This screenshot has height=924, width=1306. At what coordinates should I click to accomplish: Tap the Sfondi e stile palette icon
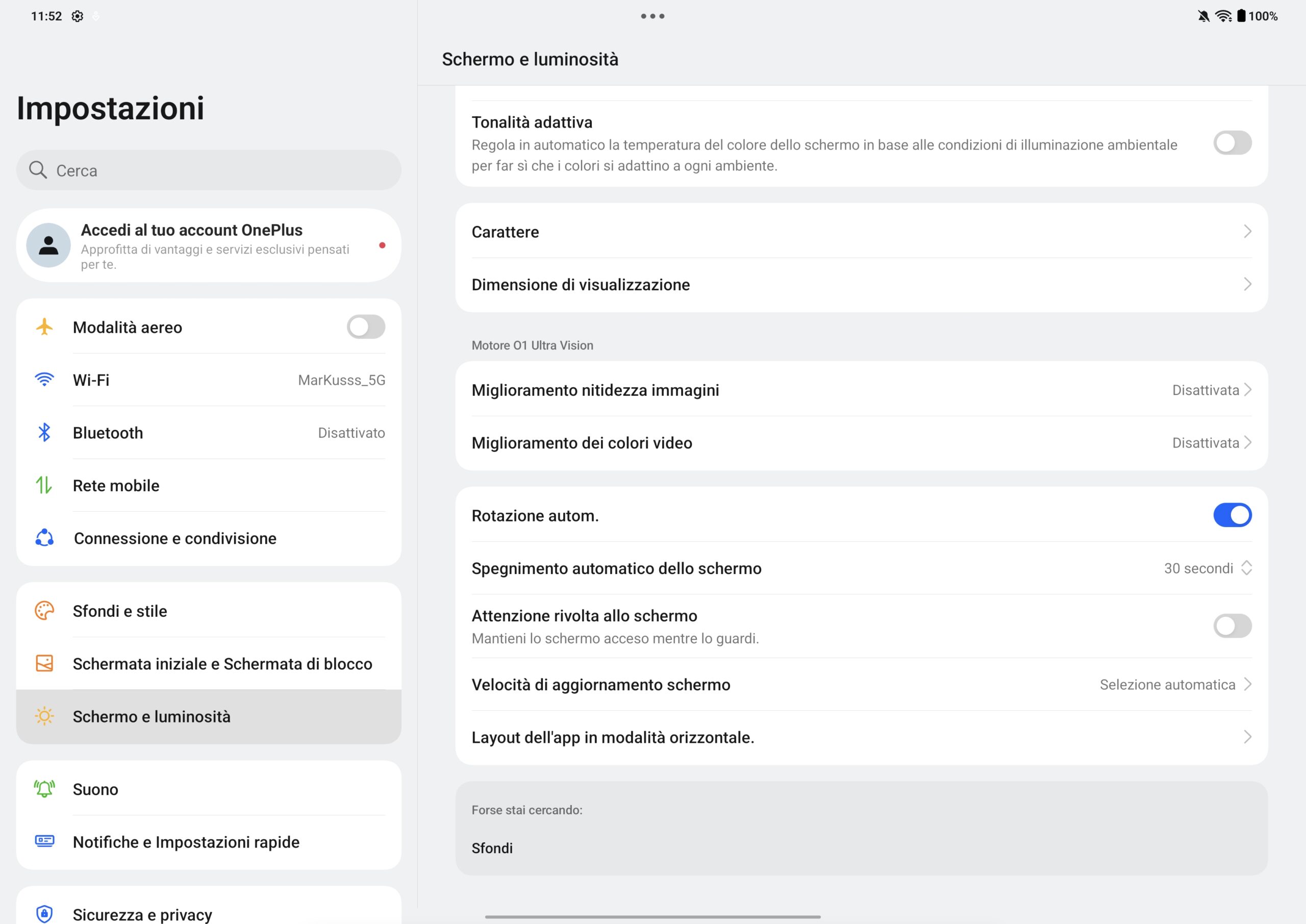[x=44, y=611]
